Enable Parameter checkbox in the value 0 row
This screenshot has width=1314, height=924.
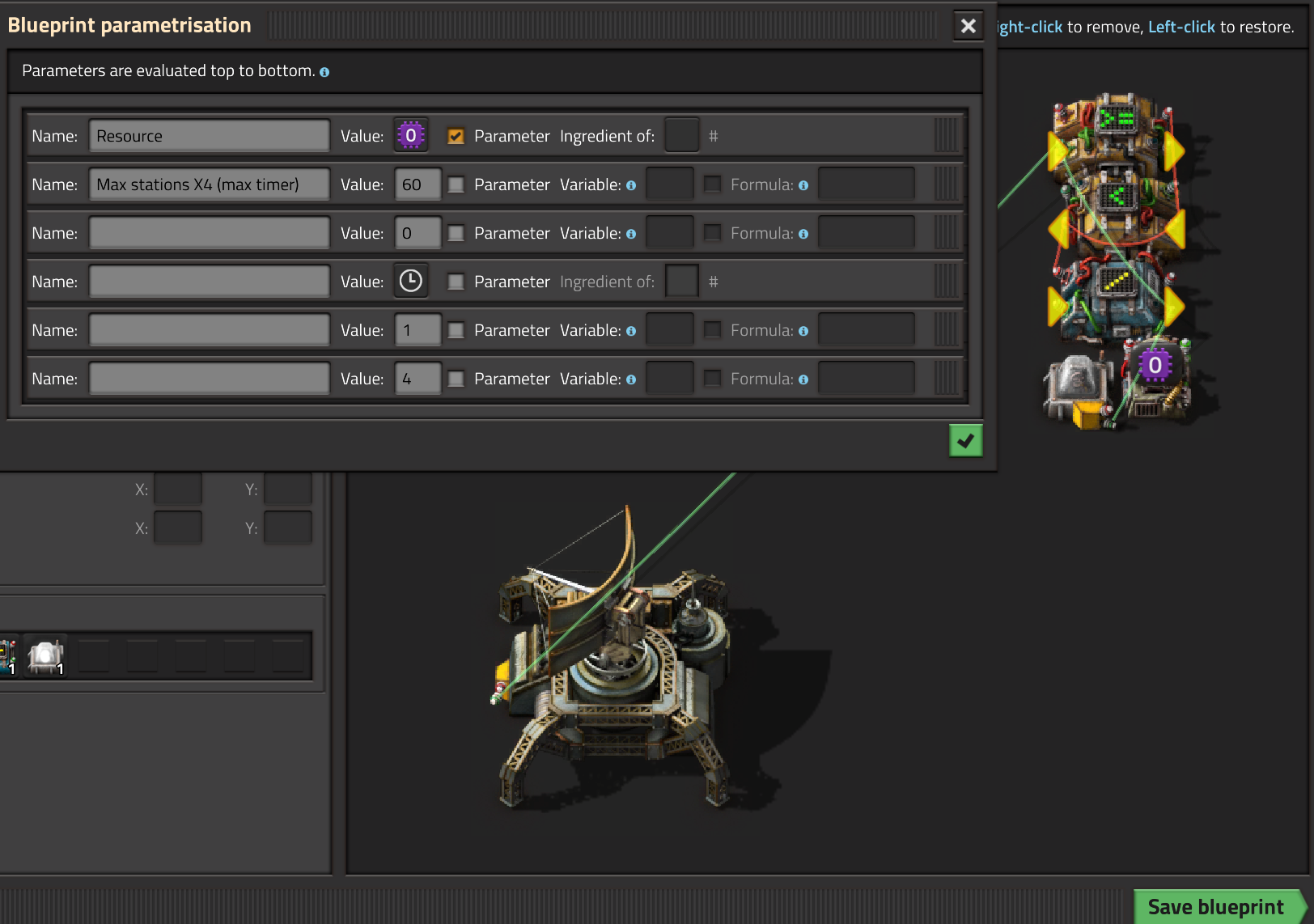[456, 233]
